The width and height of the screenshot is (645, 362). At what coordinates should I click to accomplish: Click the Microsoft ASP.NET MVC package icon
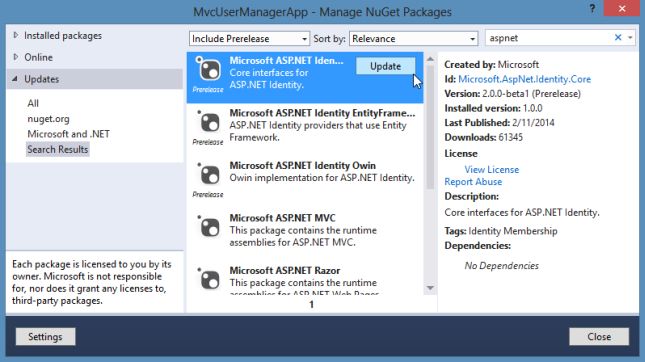[x=209, y=227]
